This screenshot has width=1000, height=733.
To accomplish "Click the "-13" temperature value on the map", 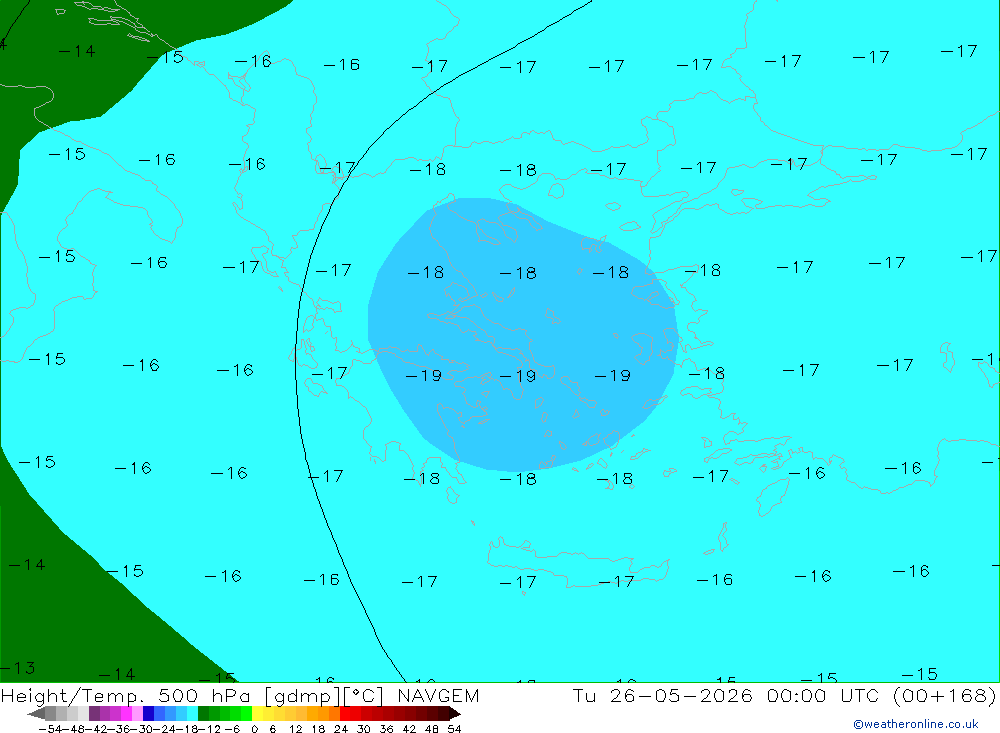I will (x=17, y=668).
